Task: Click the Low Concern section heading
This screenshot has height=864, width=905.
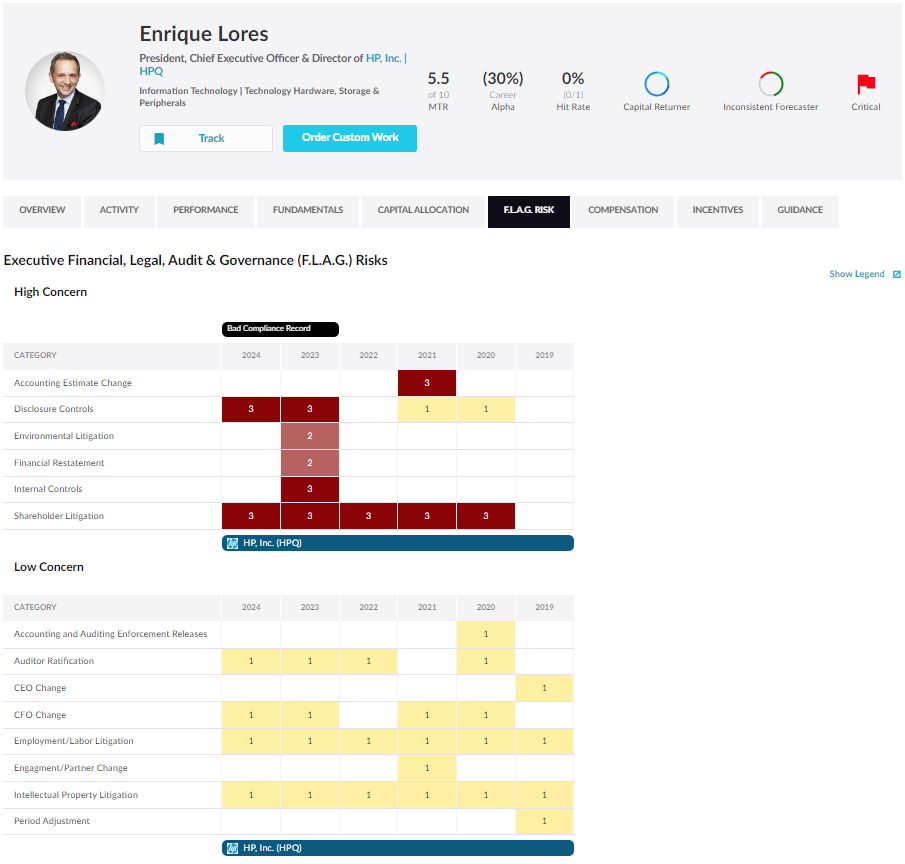Action: point(48,567)
